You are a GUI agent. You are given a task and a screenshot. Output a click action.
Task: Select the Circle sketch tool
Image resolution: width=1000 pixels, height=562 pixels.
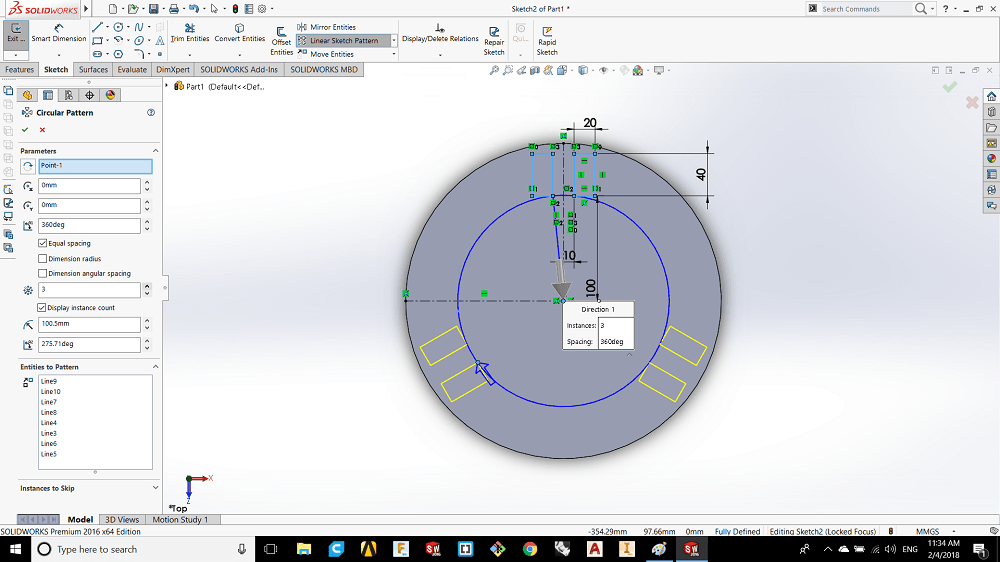118,27
